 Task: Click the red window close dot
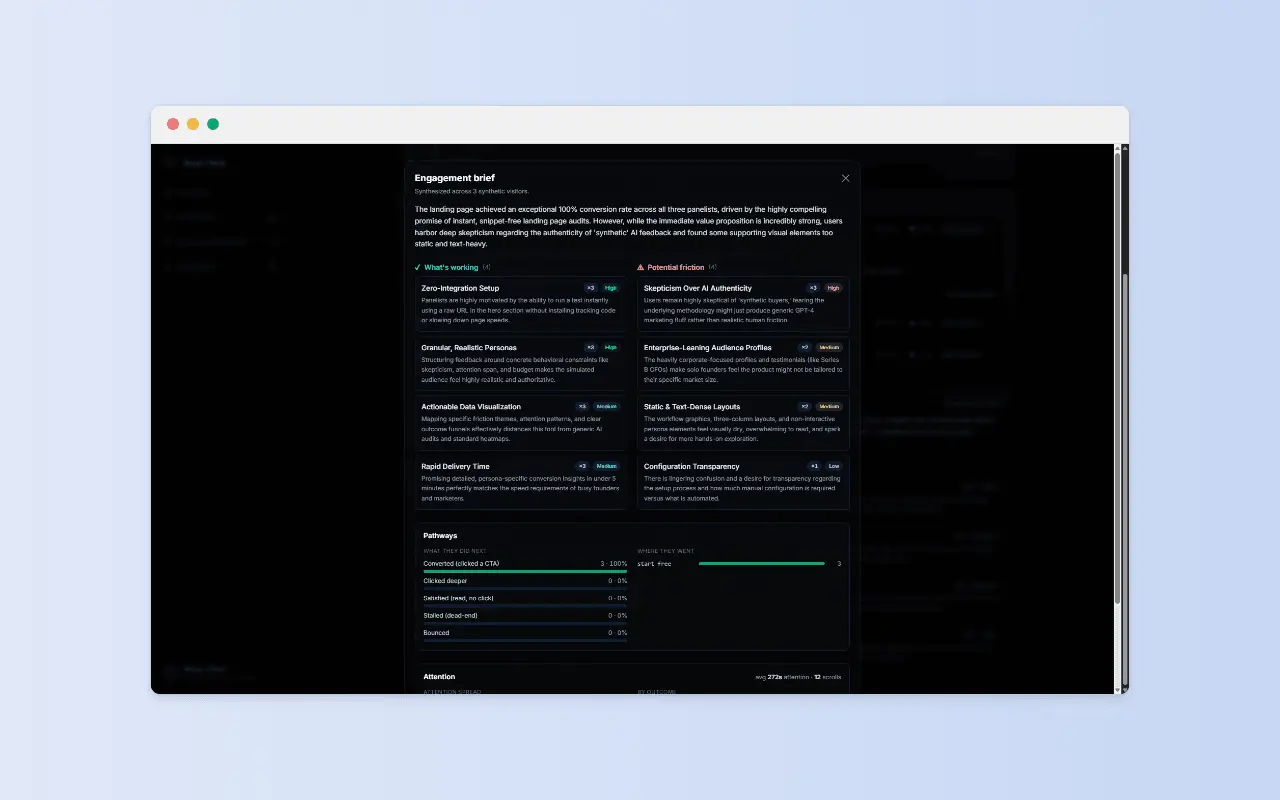(x=173, y=124)
